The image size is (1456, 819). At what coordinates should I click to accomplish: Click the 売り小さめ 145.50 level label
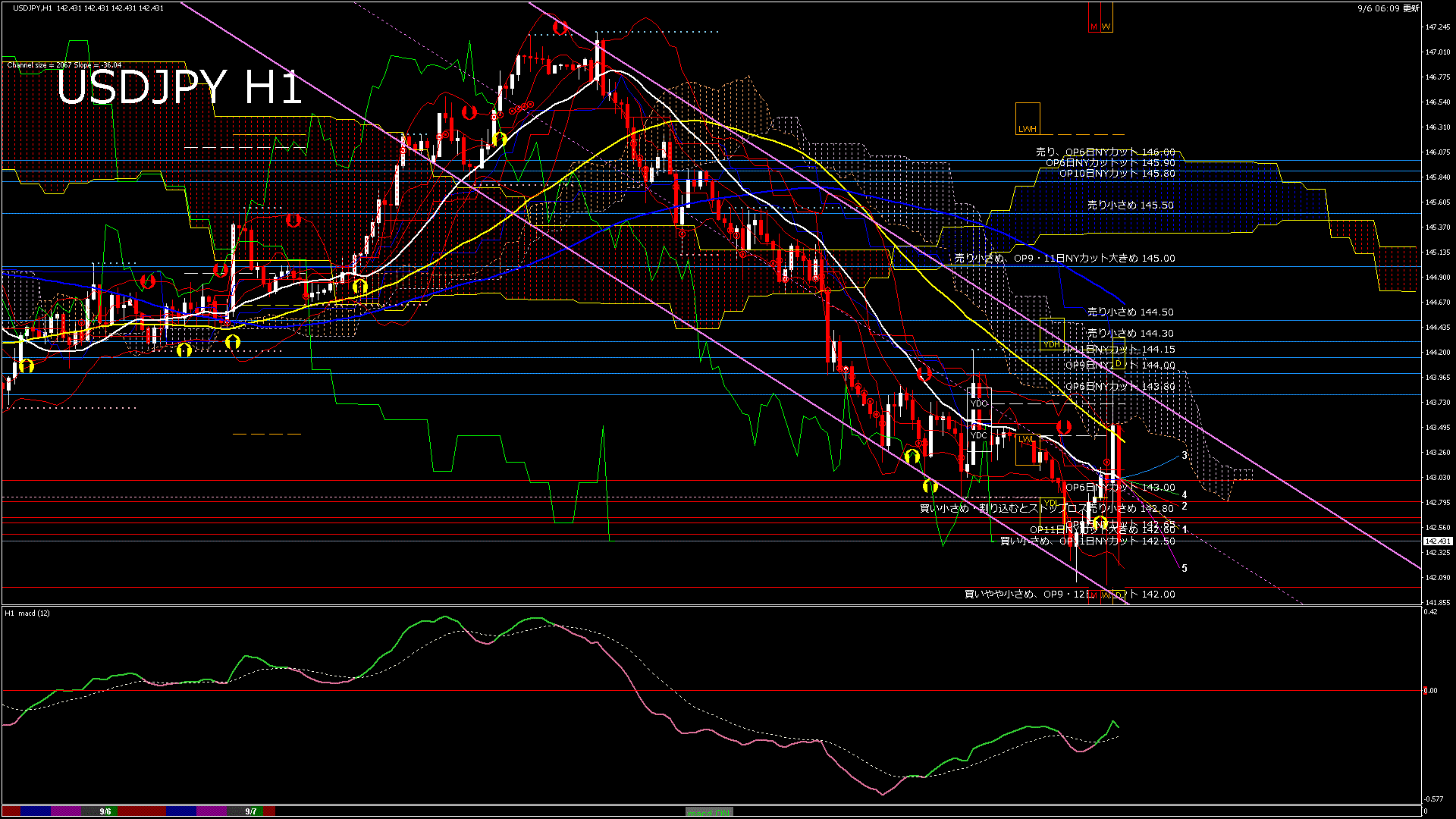coord(1130,205)
